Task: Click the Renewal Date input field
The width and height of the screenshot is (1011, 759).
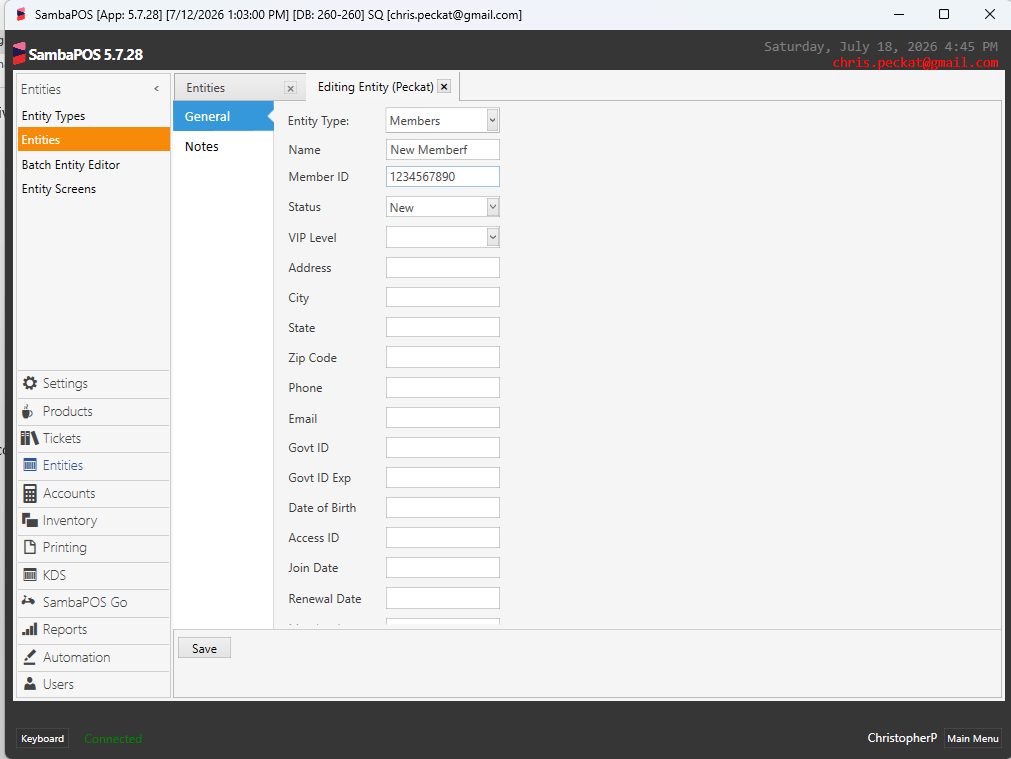Action: coord(443,598)
